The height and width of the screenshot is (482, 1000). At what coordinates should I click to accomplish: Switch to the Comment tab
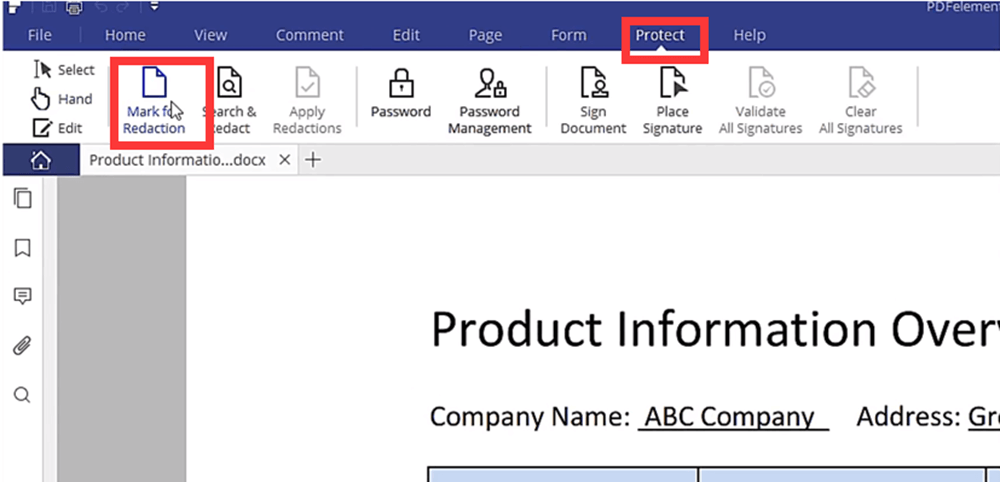pyautogui.click(x=310, y=35)
